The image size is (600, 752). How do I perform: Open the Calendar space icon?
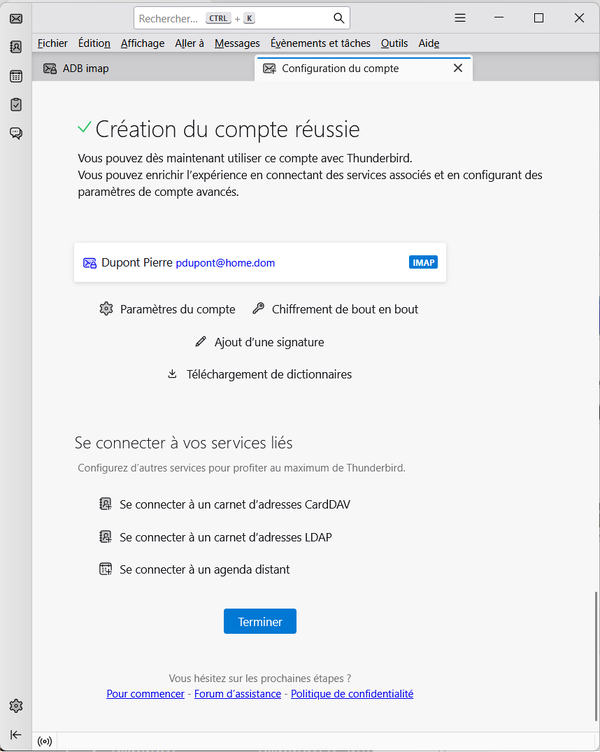16,76
